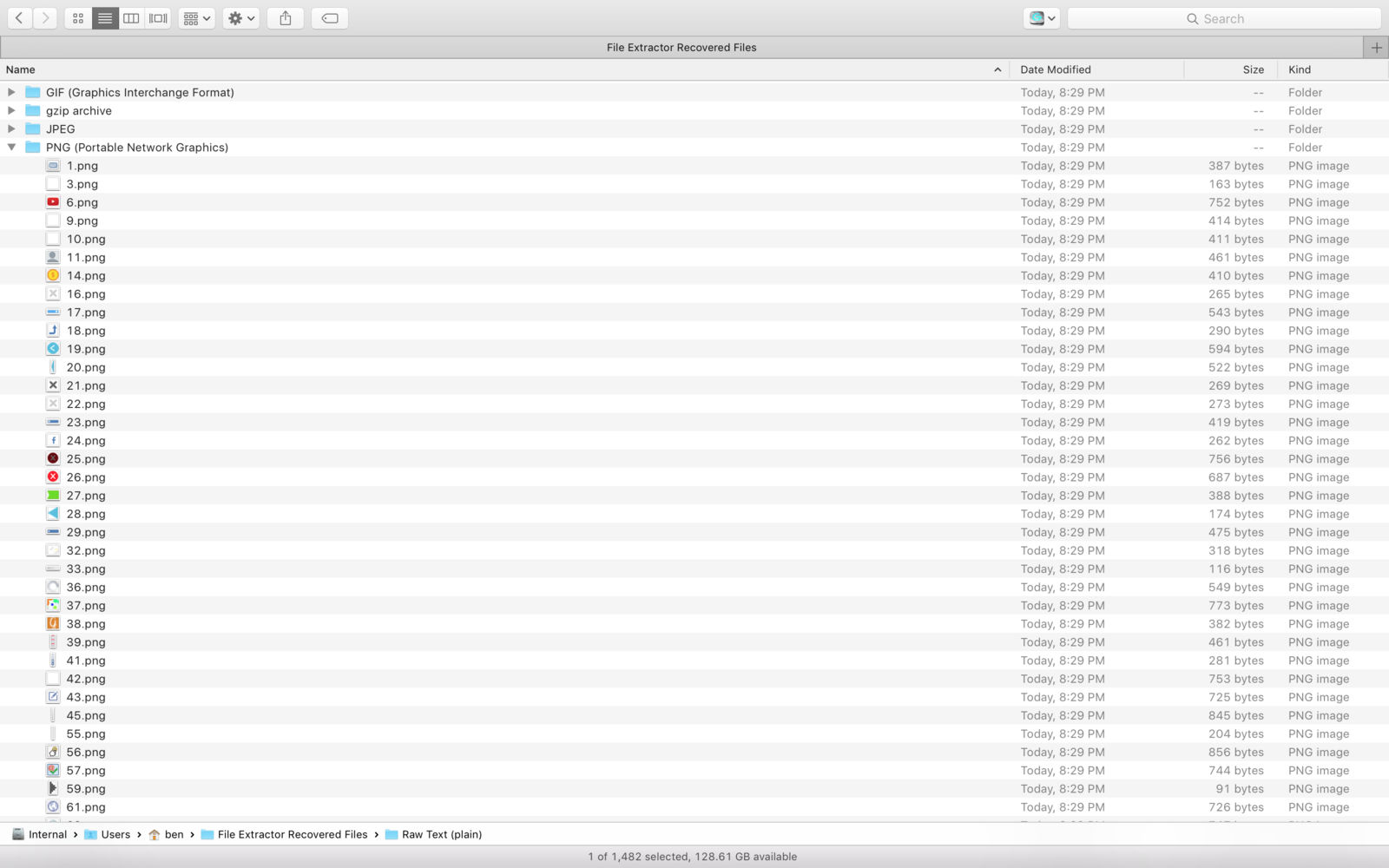The width and height of the screenshot is (1389, 868).
Task: Open the dropdown beside the search field
Action: [x=1041, y=18]
